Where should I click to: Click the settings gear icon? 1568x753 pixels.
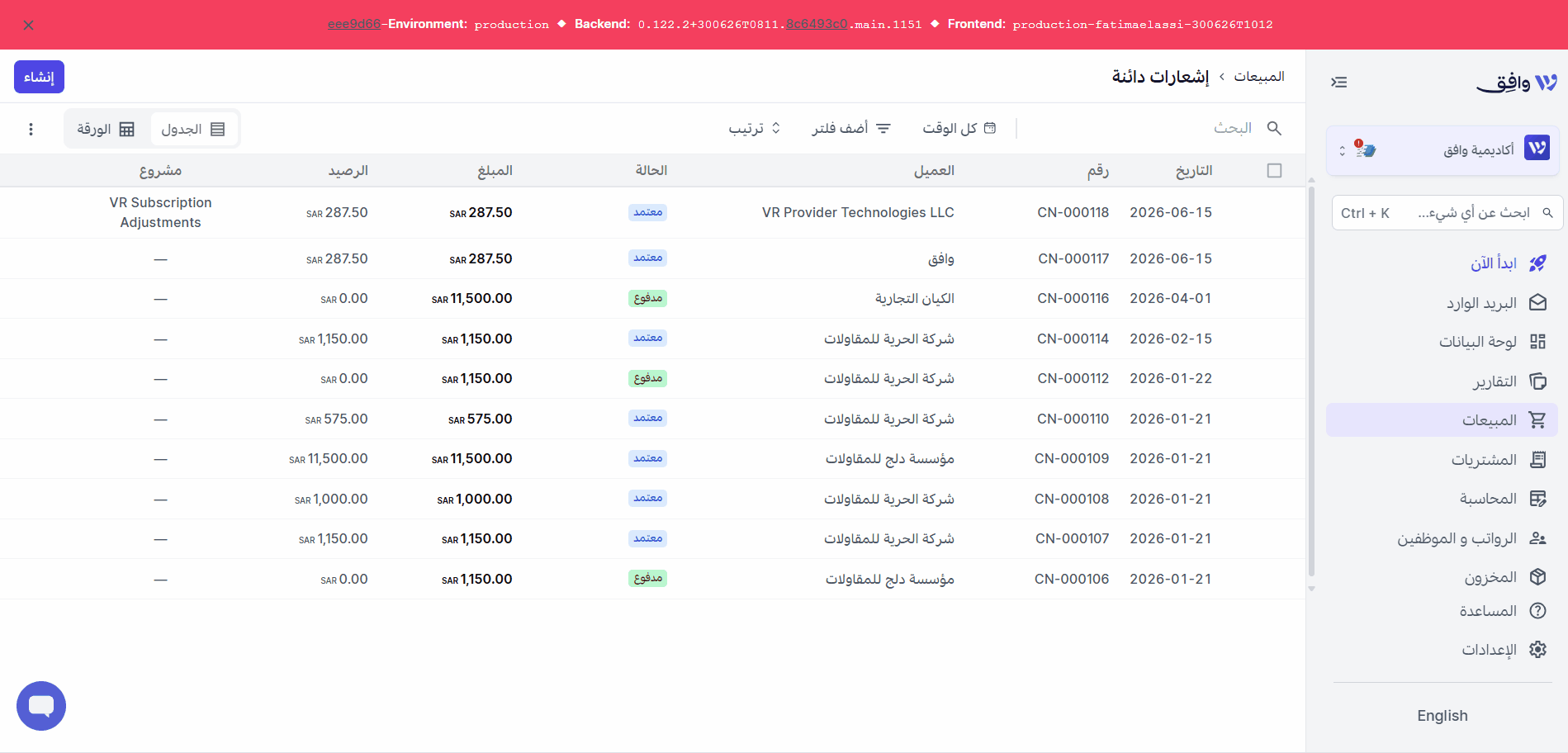pyautogui.click(x=1537, y=650)
